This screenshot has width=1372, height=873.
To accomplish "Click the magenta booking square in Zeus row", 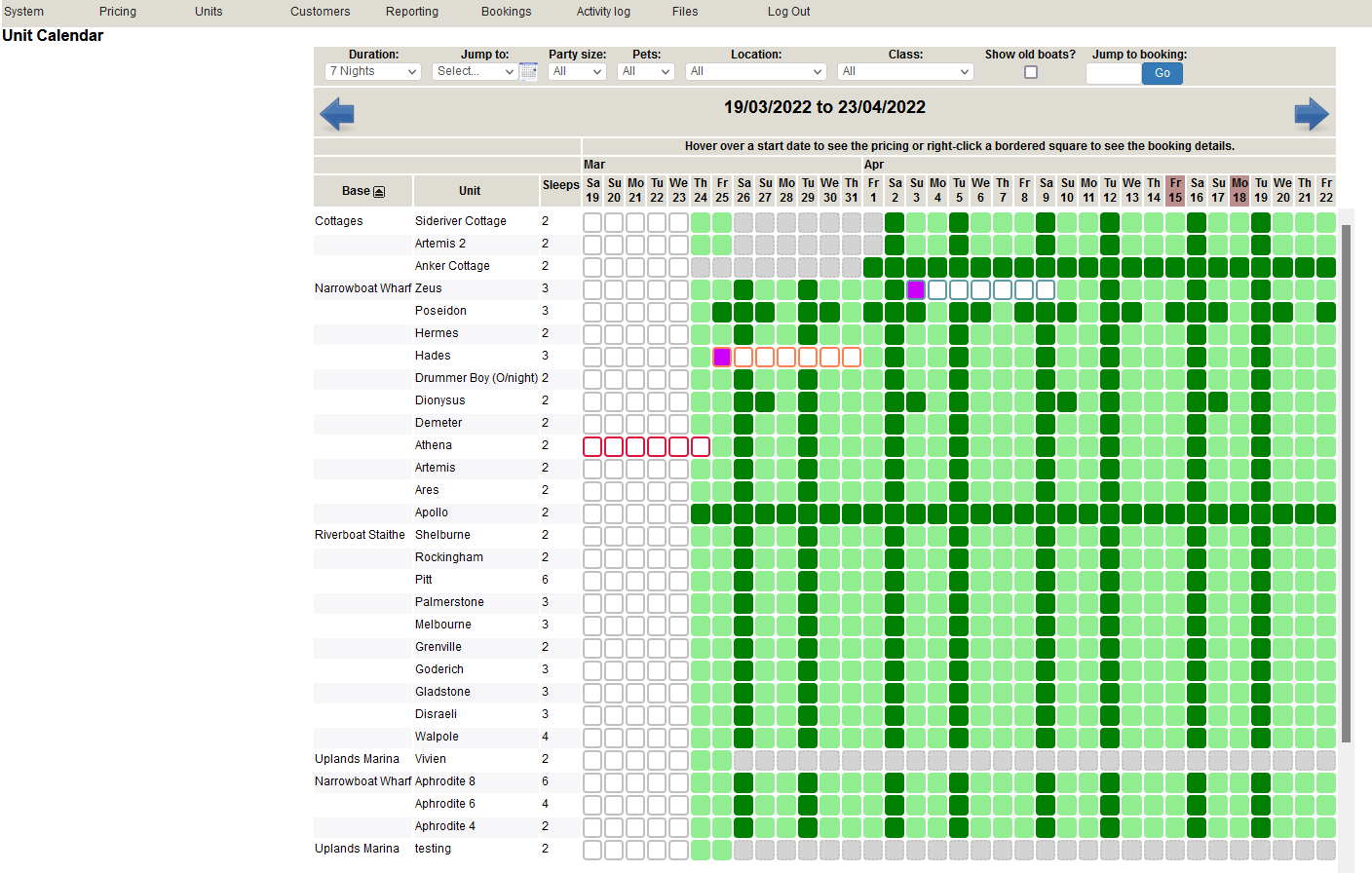I will 916,289.
